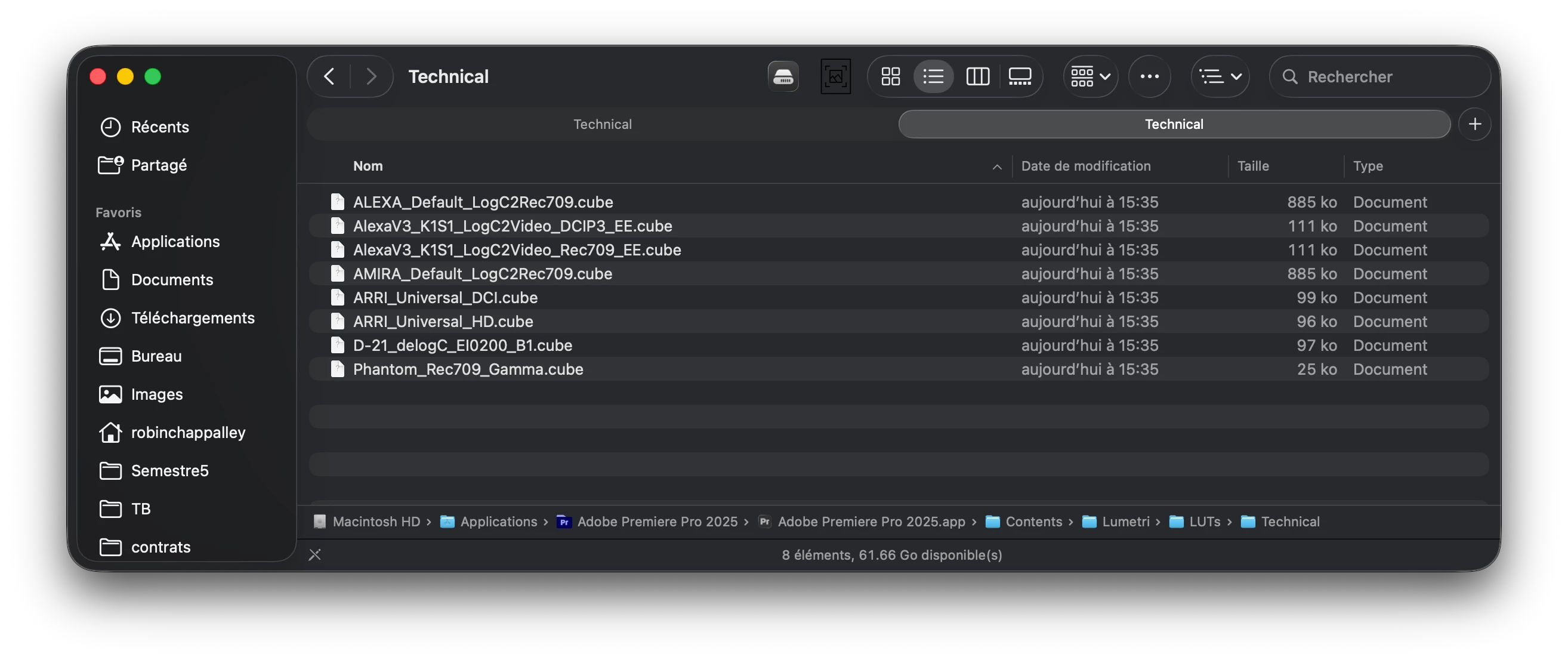
Task: Click the Récents clock icon
Action: coord(110,127)
